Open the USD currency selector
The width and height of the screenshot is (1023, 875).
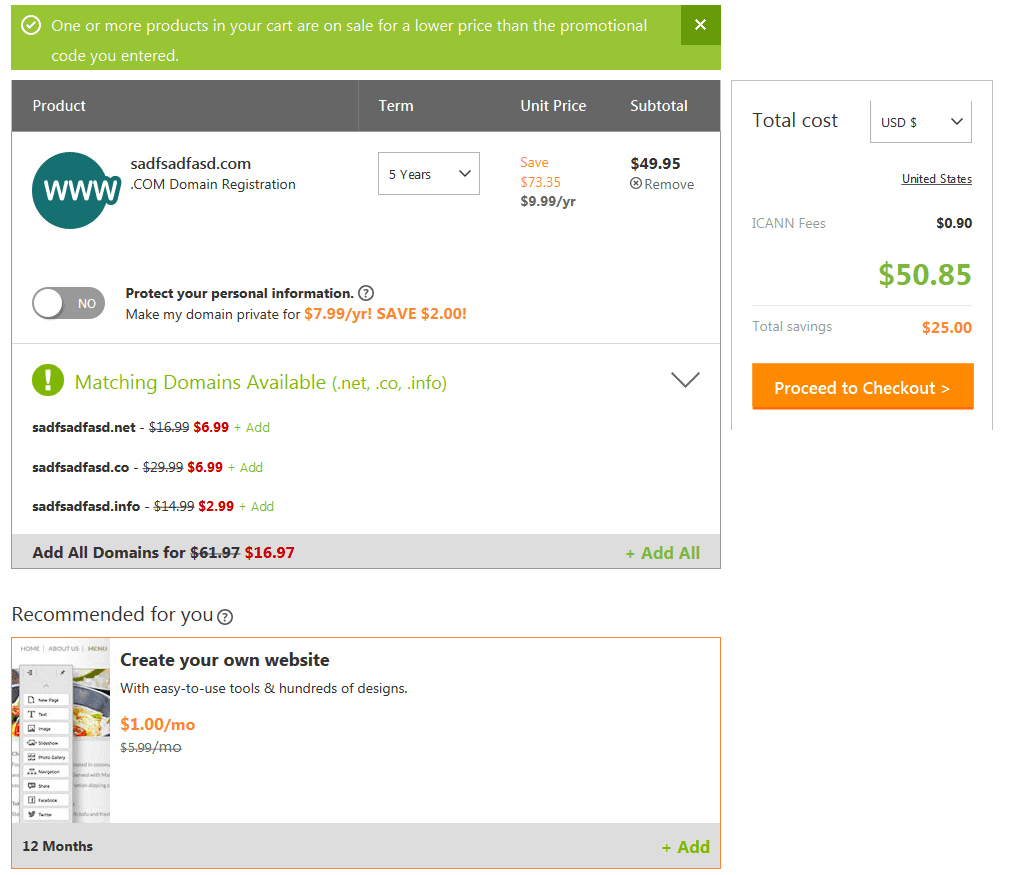[920, 120]
